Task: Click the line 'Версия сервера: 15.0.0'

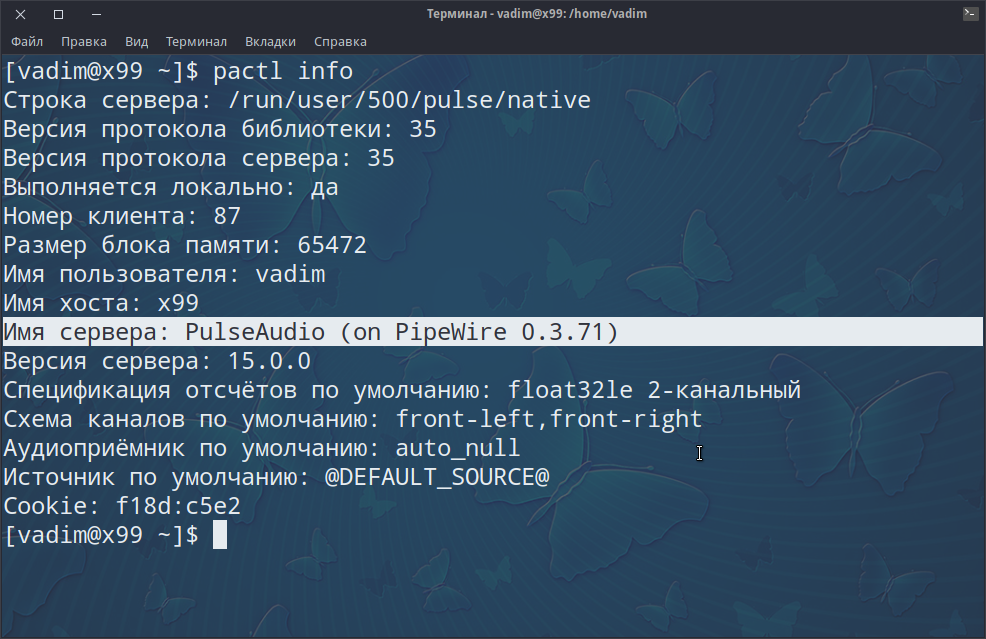Action: click(x=157, y=361)
